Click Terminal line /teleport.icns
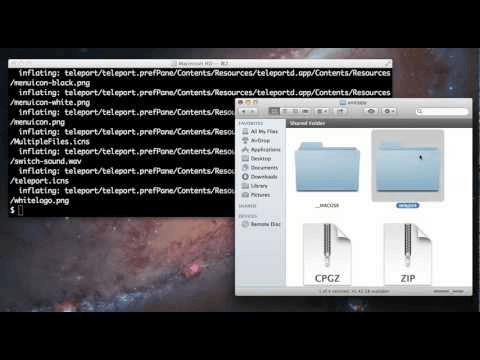 [39, 181]
